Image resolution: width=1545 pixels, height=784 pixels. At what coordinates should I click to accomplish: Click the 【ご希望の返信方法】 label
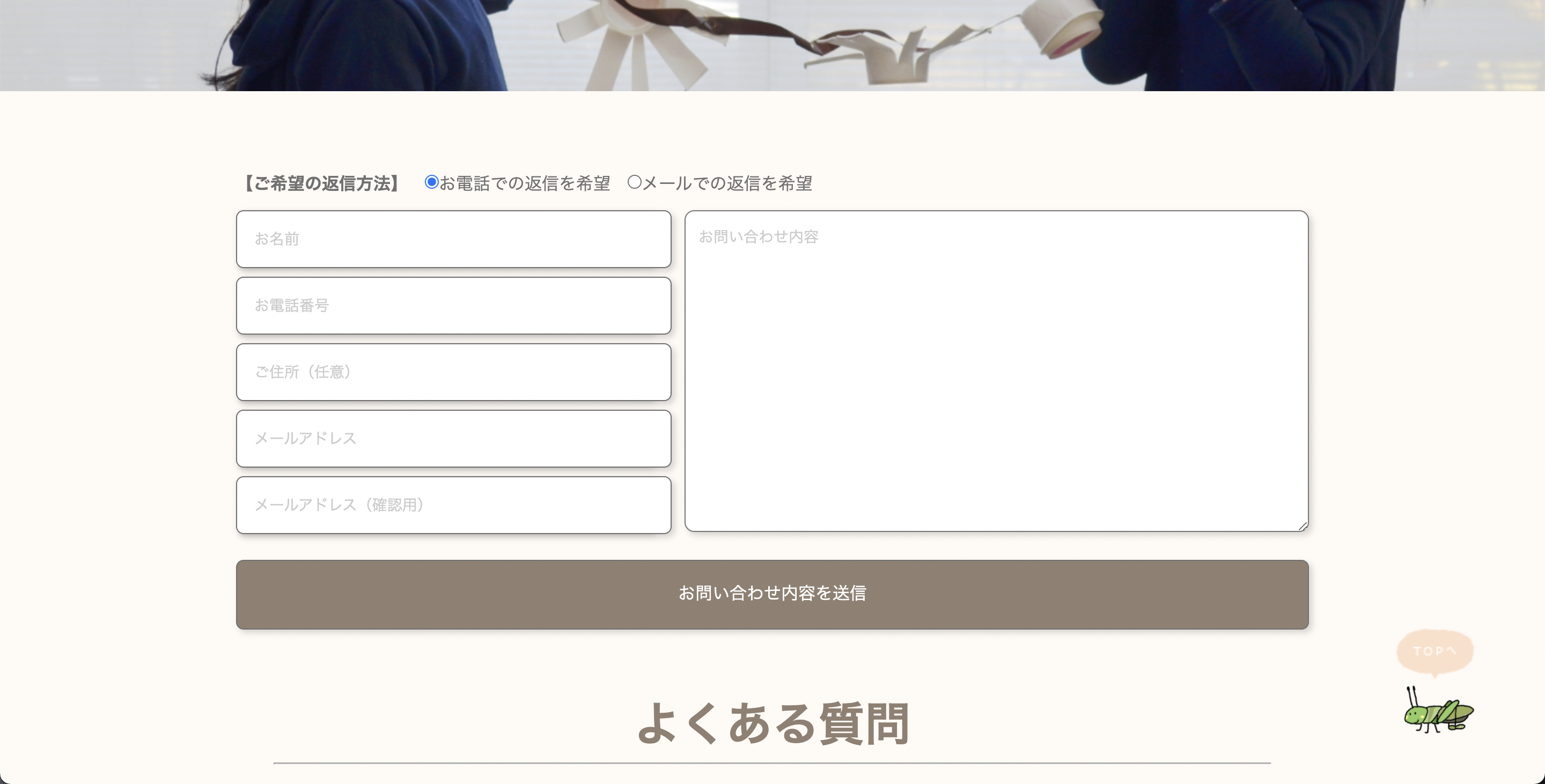pos(321,183)
